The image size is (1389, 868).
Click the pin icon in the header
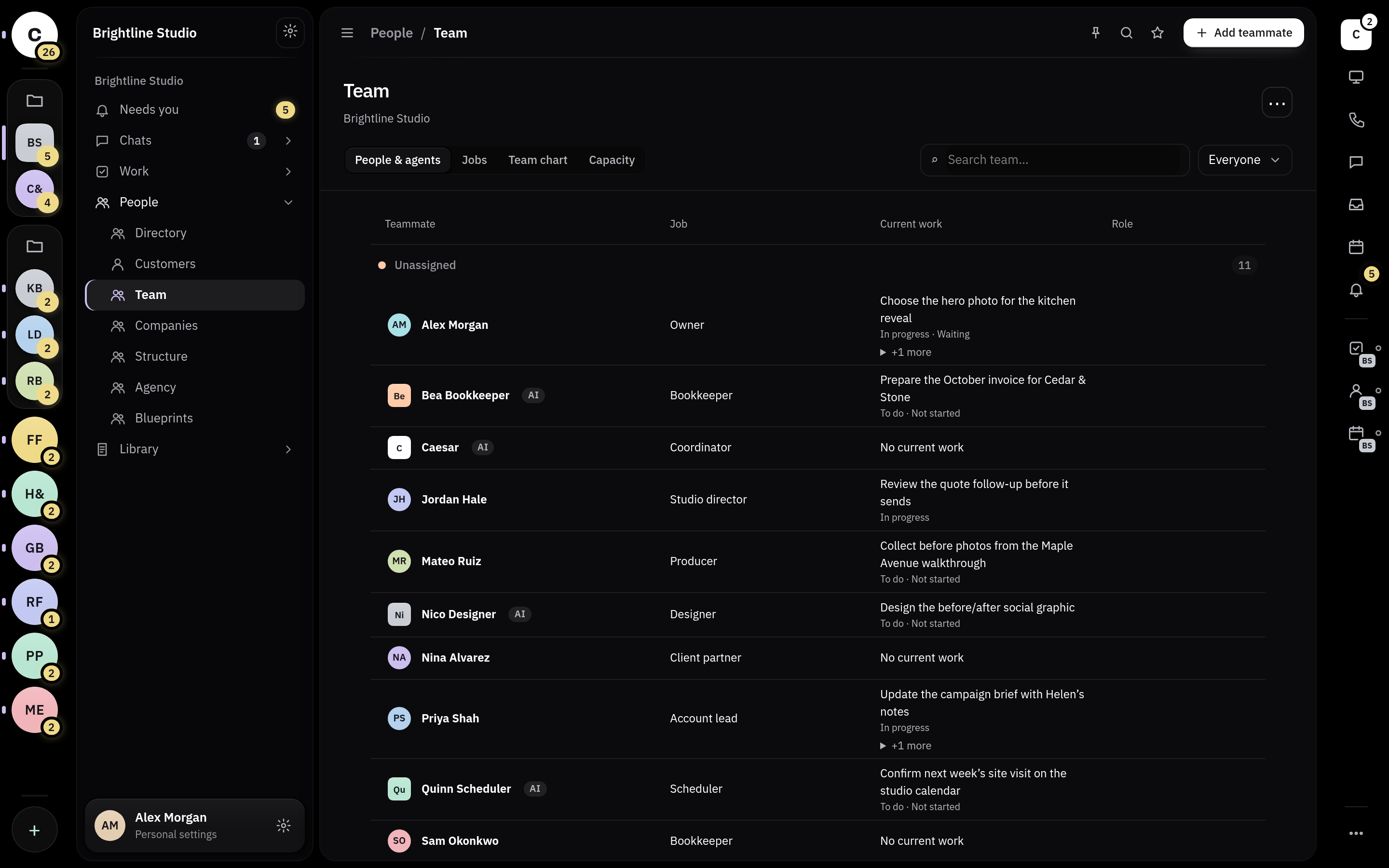[1095, 33]
